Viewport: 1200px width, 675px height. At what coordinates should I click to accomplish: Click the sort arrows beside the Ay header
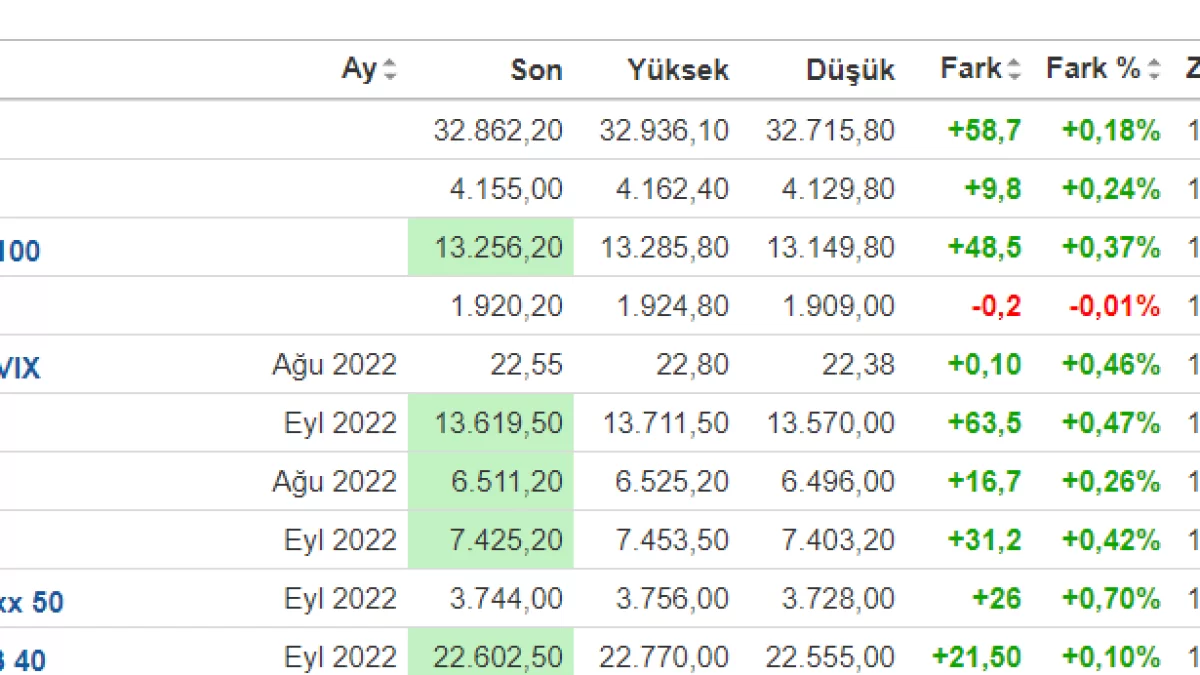[390, 70]
